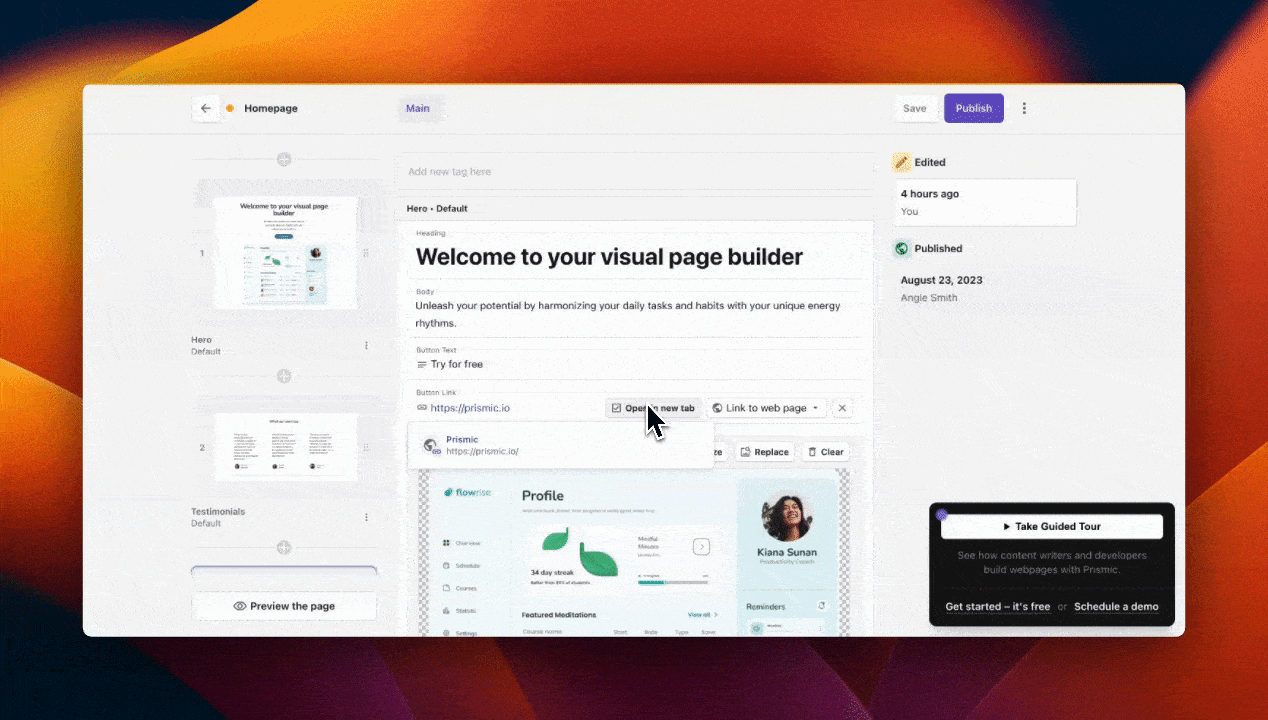Image resolution: width=1268 pixels, height=720 pixels.
Task: Click the Schedule a demo link
Action: click(1115, 606)
